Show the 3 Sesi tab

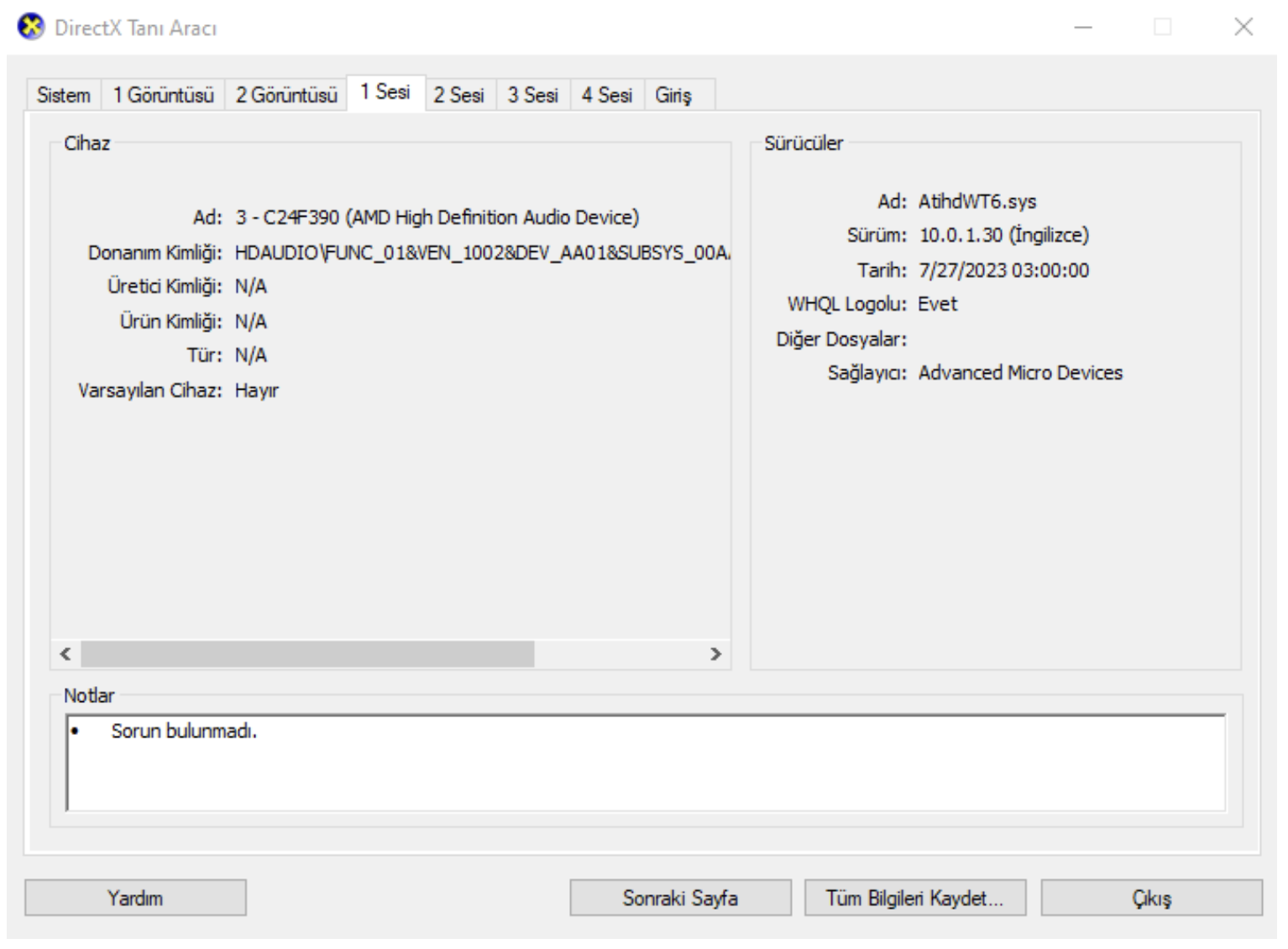[x=533, y=95]
